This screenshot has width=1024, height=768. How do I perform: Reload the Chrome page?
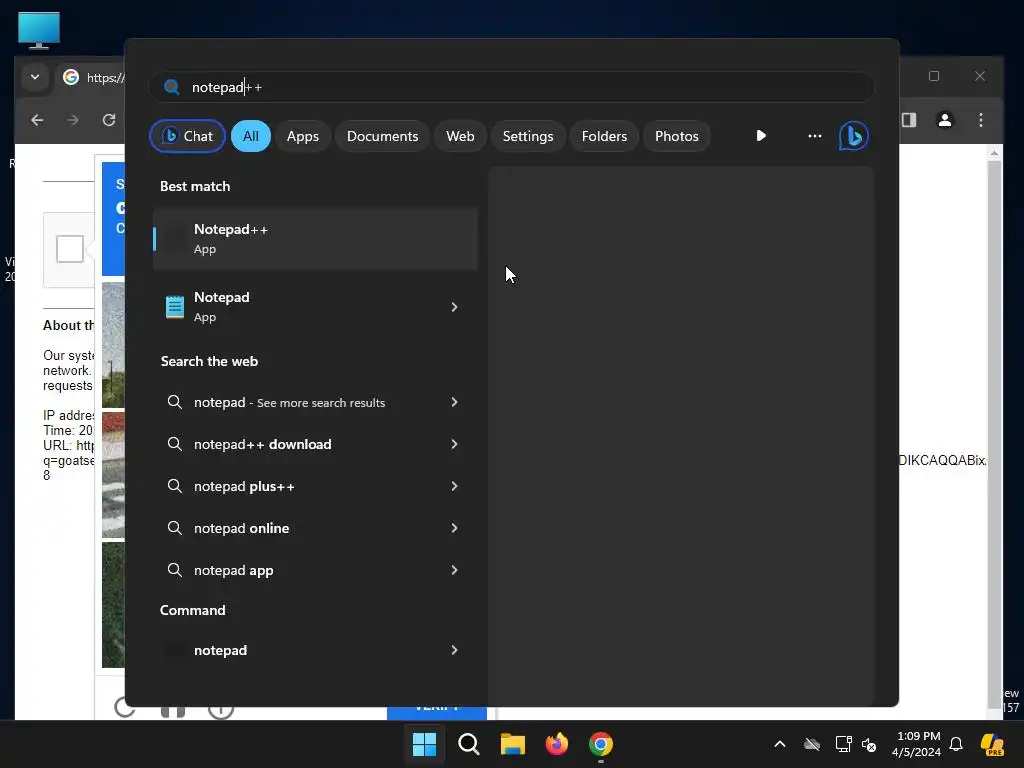[x=109, y=120]
